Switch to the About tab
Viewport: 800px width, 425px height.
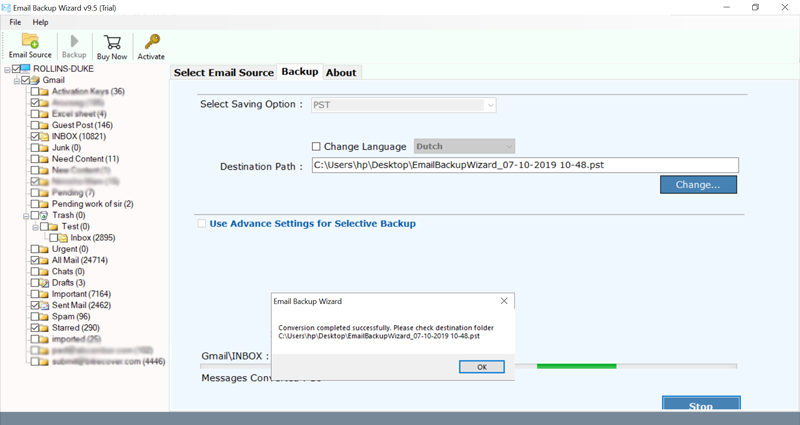pos(341,72)
